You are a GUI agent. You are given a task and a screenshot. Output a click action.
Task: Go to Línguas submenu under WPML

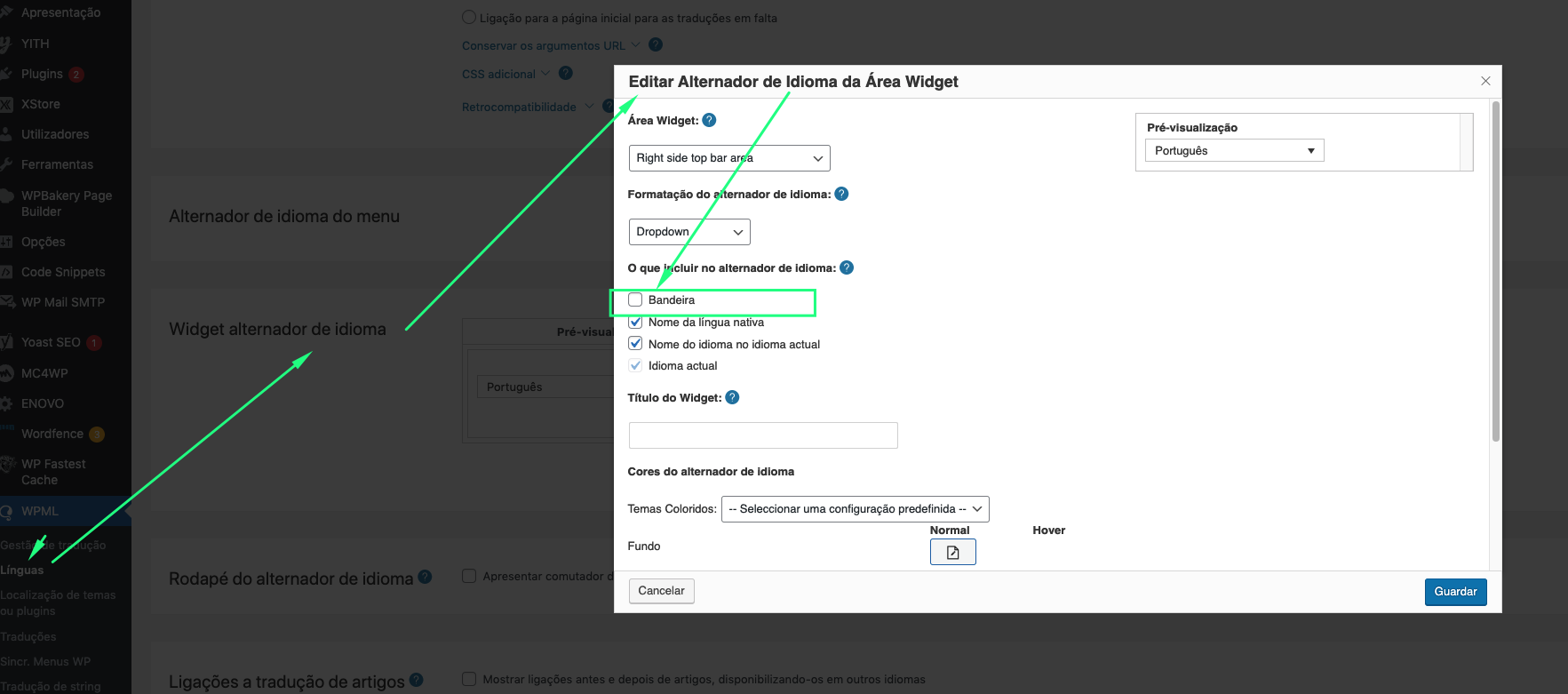[22, 570]
